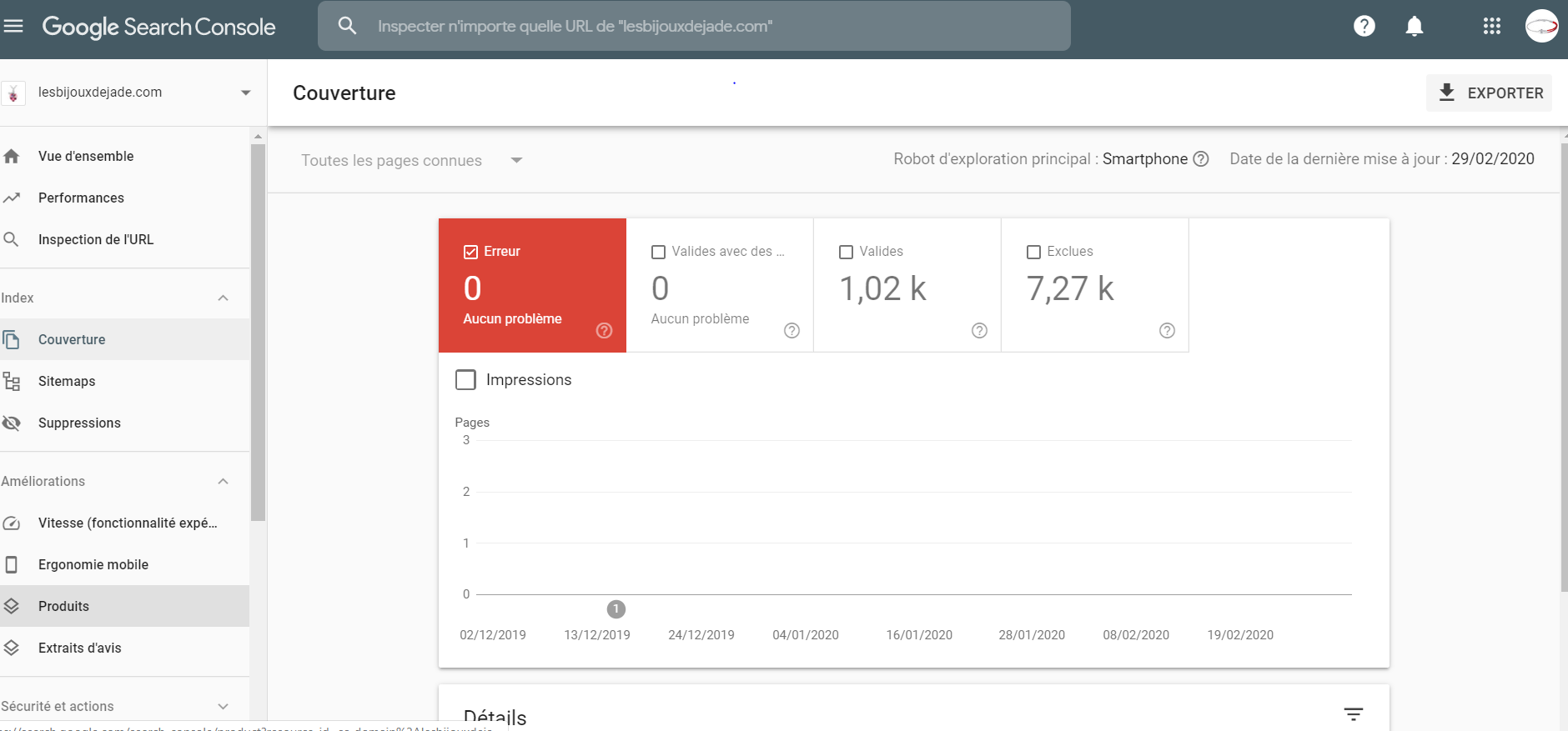Click help icon on the Exclues card
The width and height of the screenshot is (1568, 731).
pos(1167,331)
